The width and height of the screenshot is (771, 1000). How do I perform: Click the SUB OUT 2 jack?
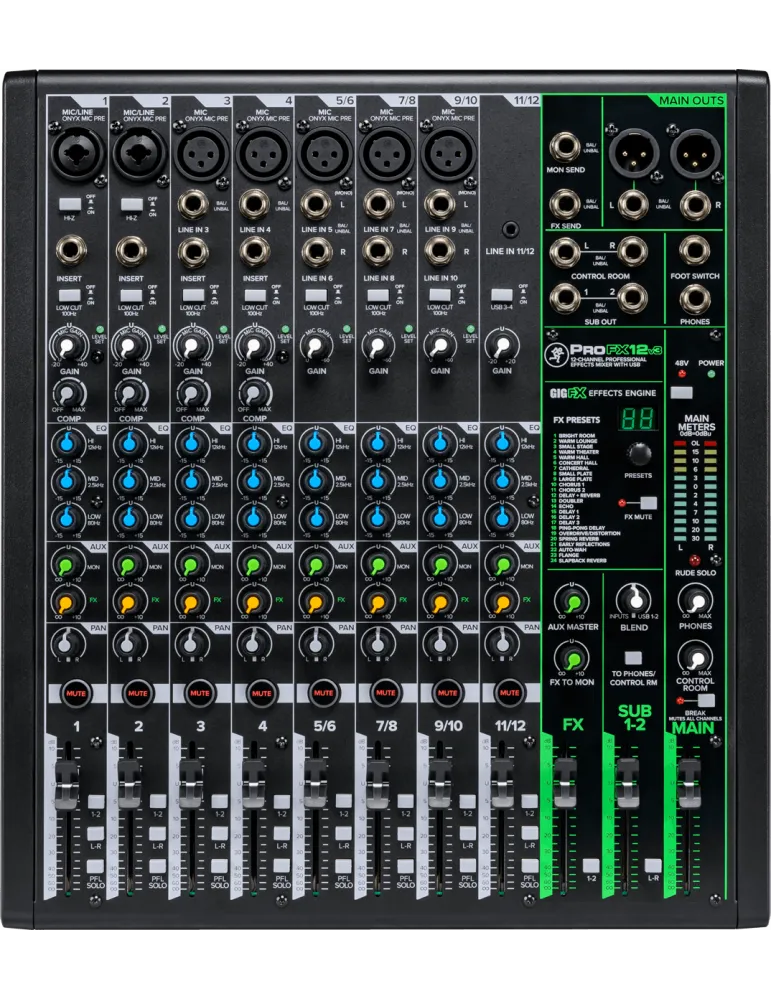point(631,298)
